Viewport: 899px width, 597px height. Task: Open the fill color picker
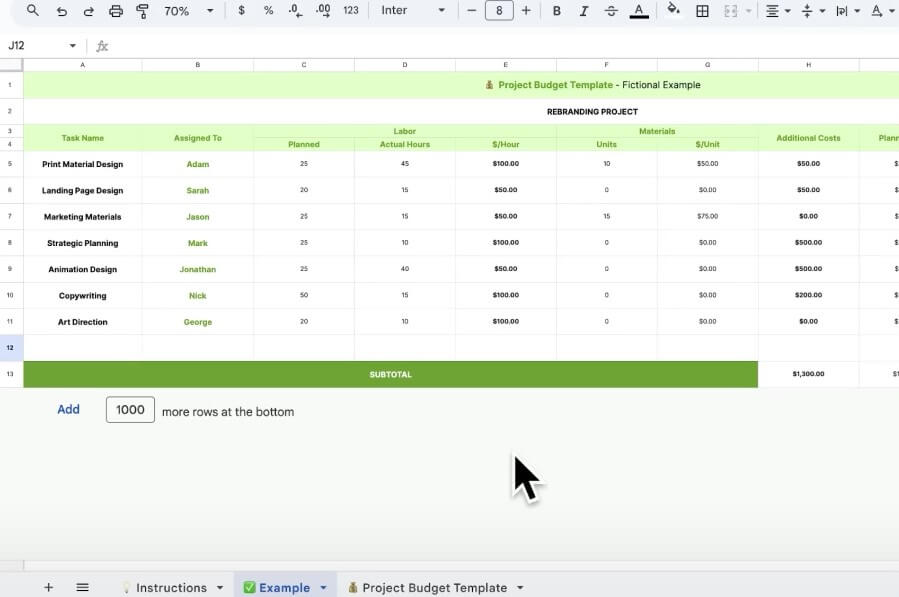tap(673, 11)
